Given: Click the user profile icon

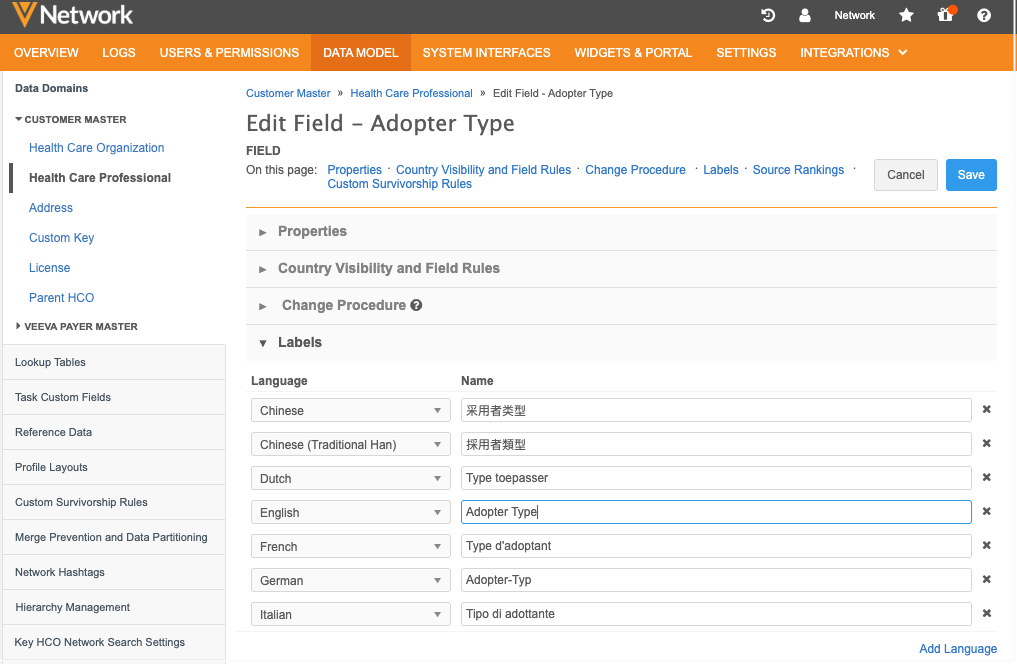Looking at the screenshot, I should tap(805, 15).
